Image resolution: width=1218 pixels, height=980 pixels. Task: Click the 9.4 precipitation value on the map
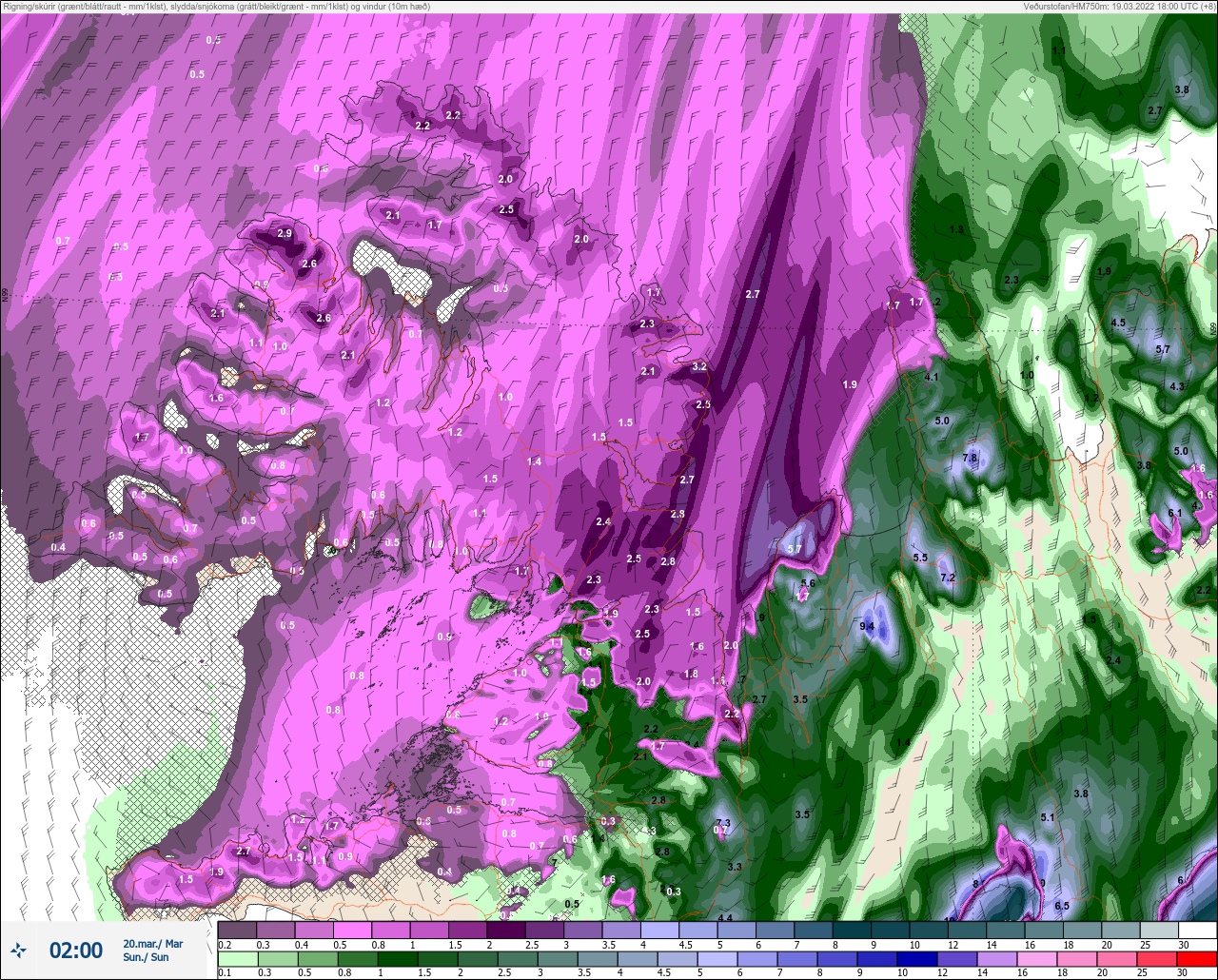click(x=867, y=626)
